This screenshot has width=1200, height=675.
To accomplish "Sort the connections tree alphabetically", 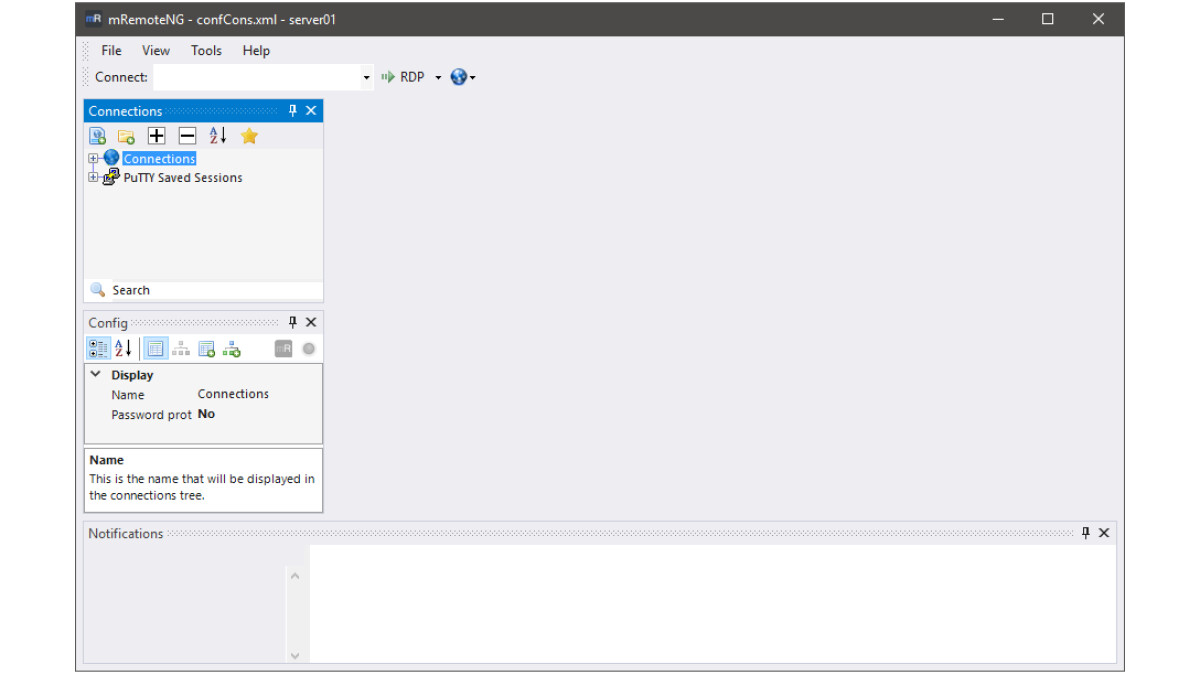I will 218,136.
